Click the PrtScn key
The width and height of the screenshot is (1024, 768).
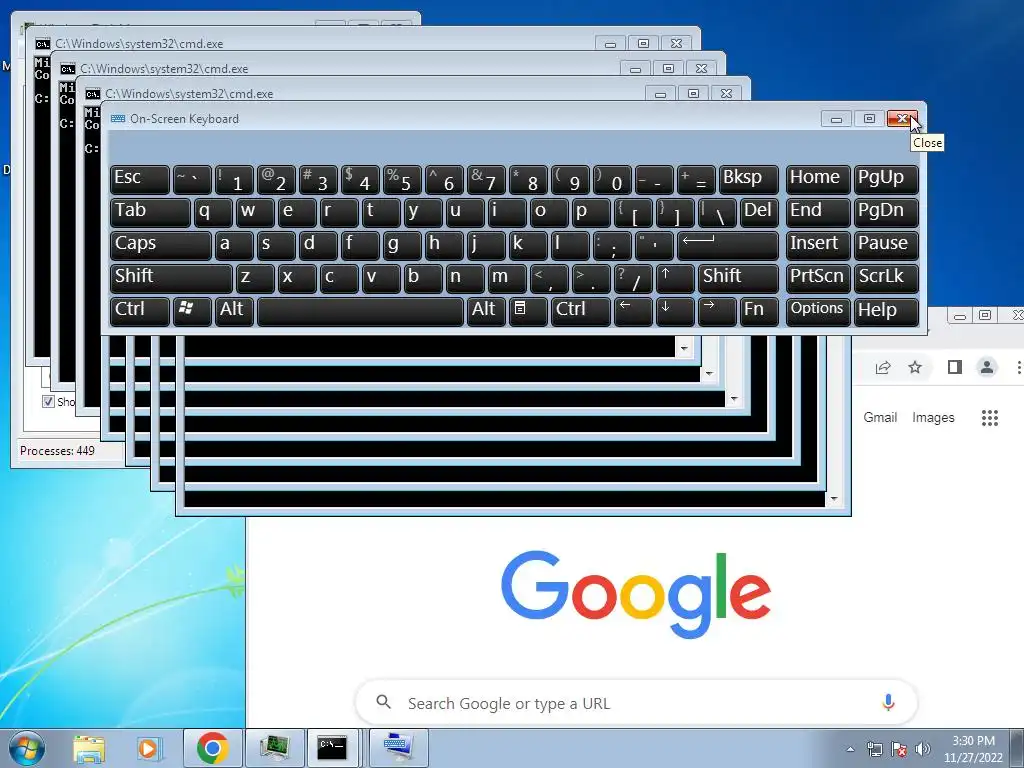(x=818, y=278)
